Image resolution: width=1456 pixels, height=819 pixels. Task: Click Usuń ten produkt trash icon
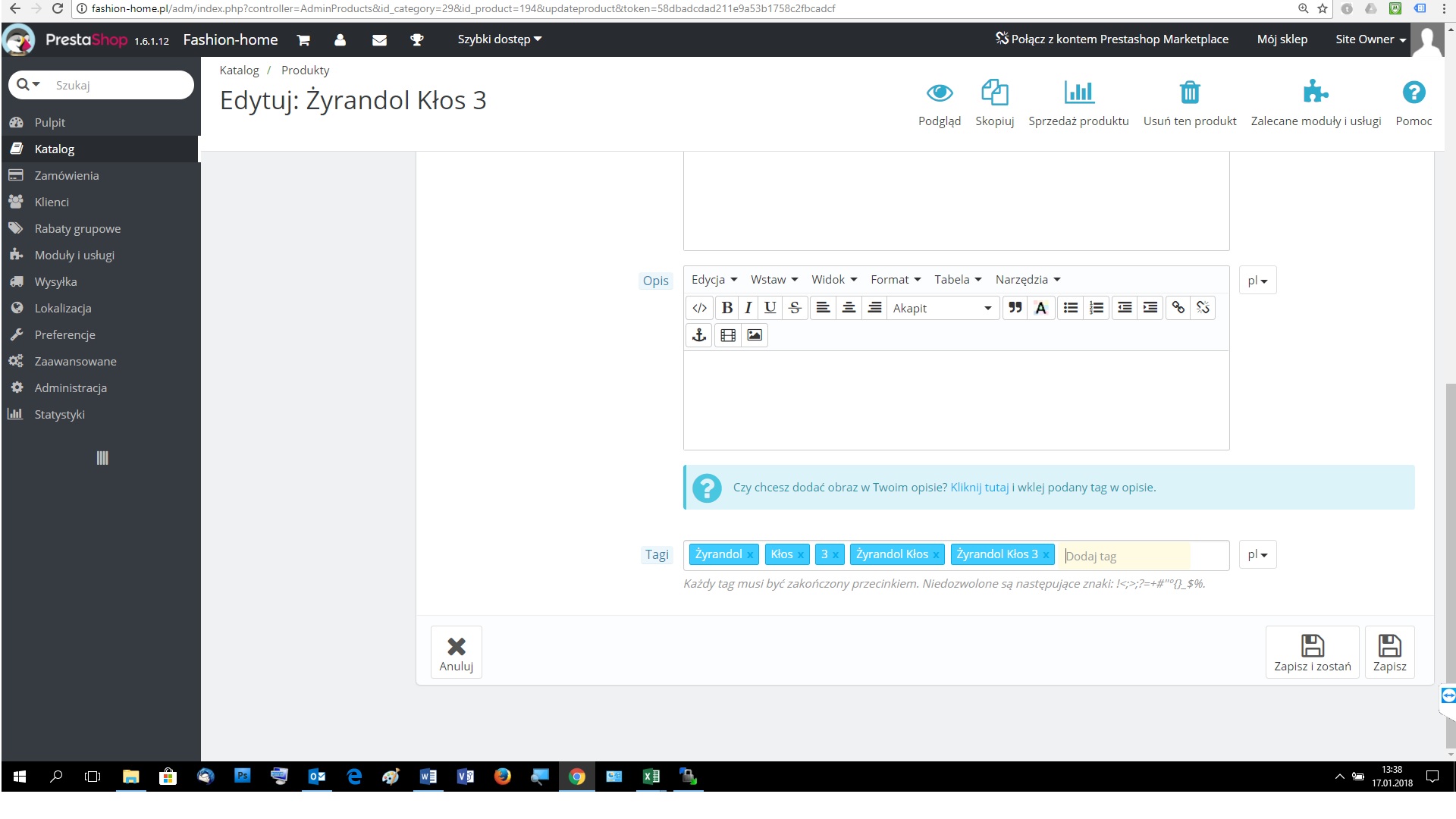tap(1189, 93)
